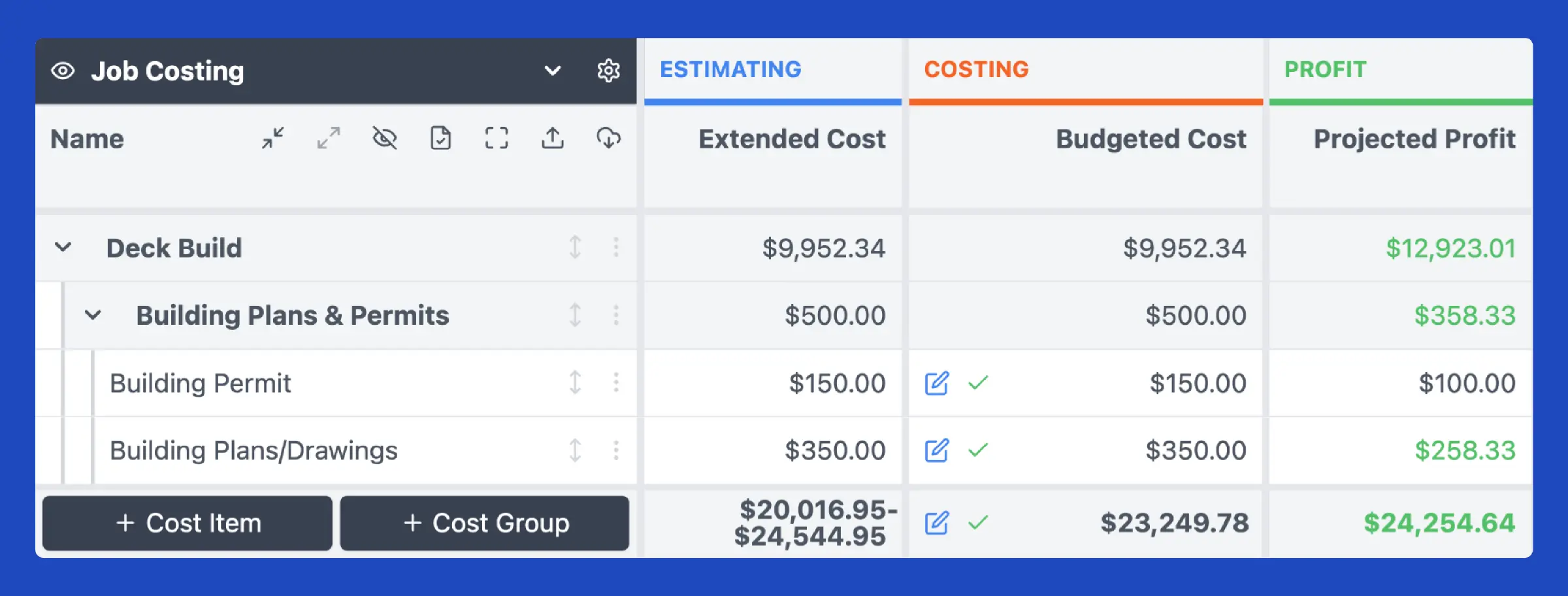Click the cloud download icon

pyautogui.click(x=608, y=138)
